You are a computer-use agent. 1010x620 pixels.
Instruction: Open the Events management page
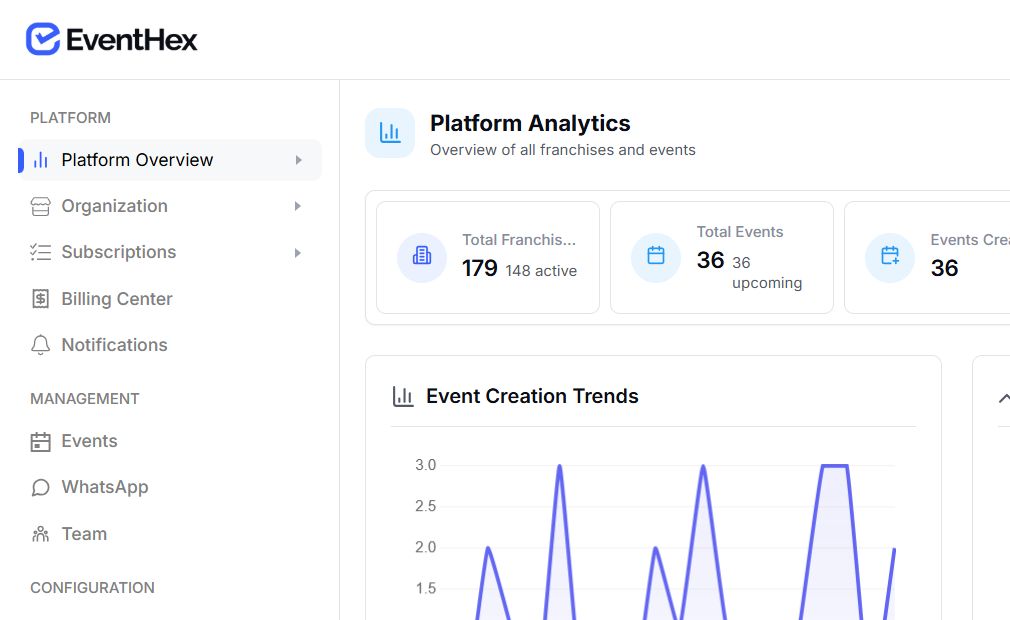tap(169, 442)
